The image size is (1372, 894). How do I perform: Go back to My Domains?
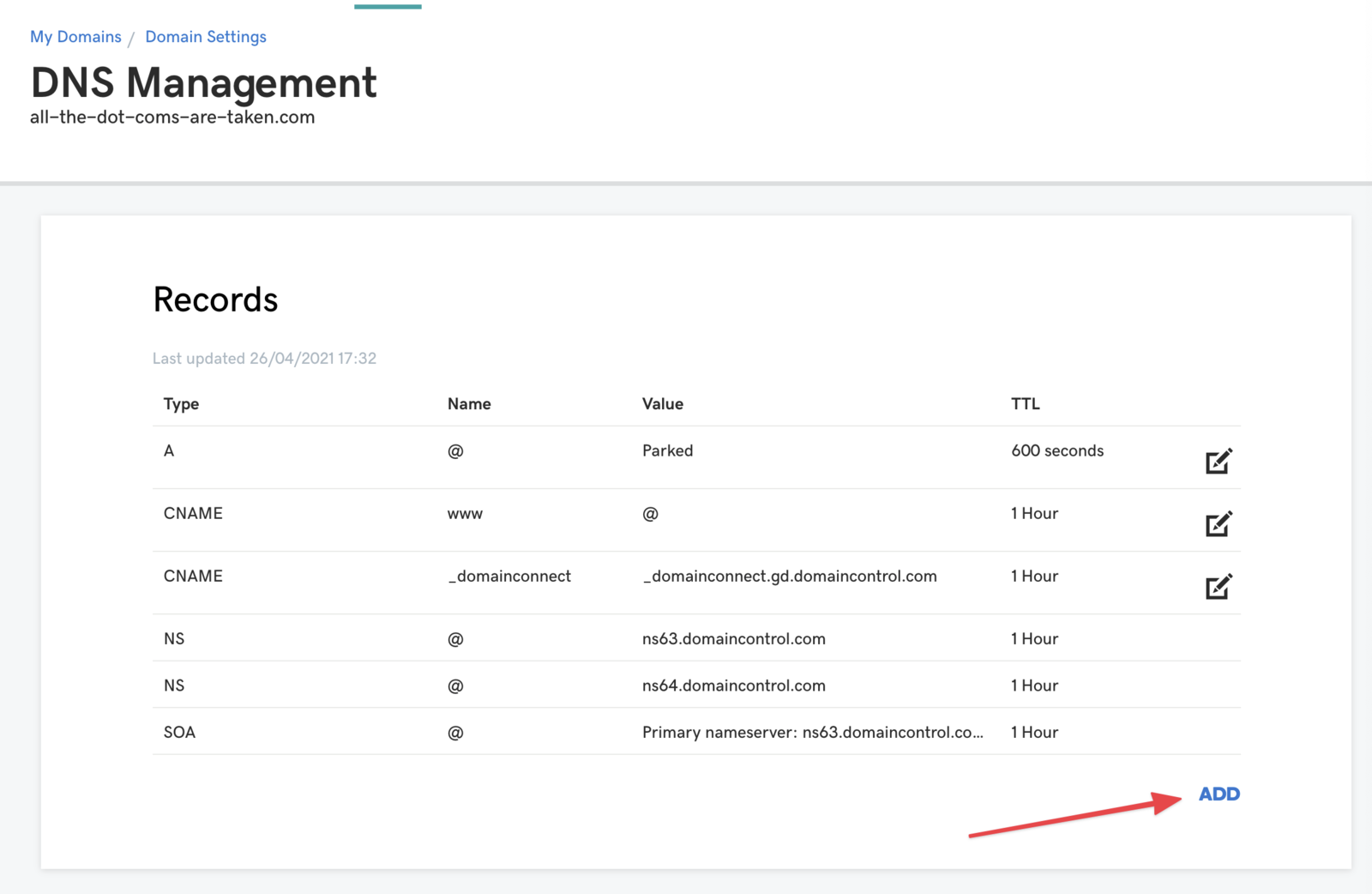coord(75,37)
